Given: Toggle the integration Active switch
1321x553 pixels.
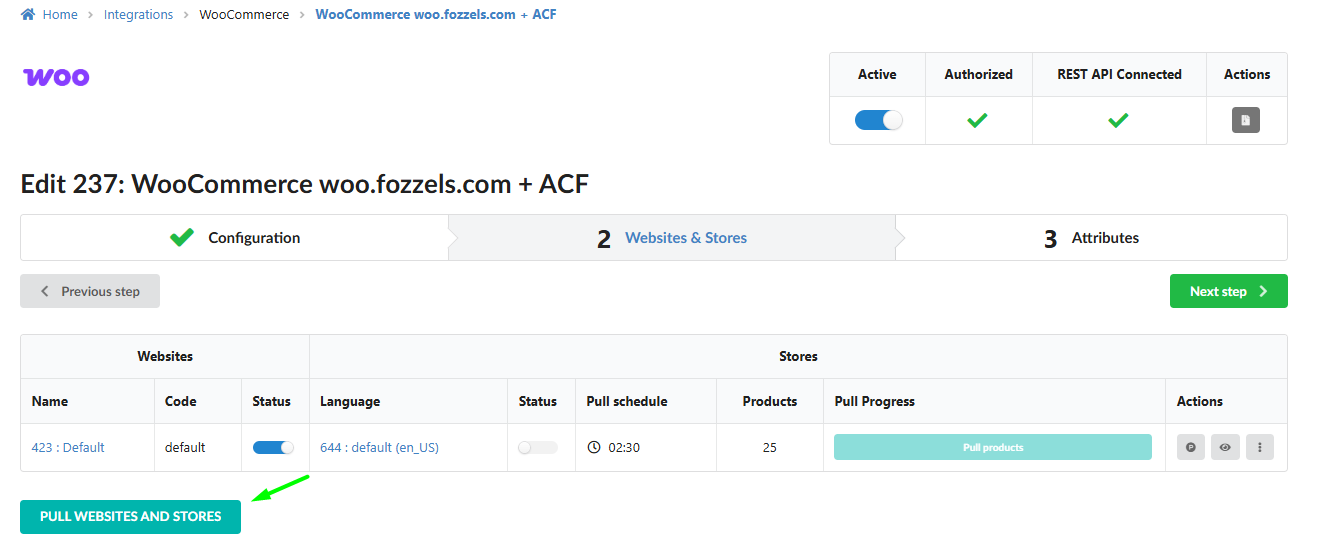Looking at the screenshot, I should (x=878, y=120).
